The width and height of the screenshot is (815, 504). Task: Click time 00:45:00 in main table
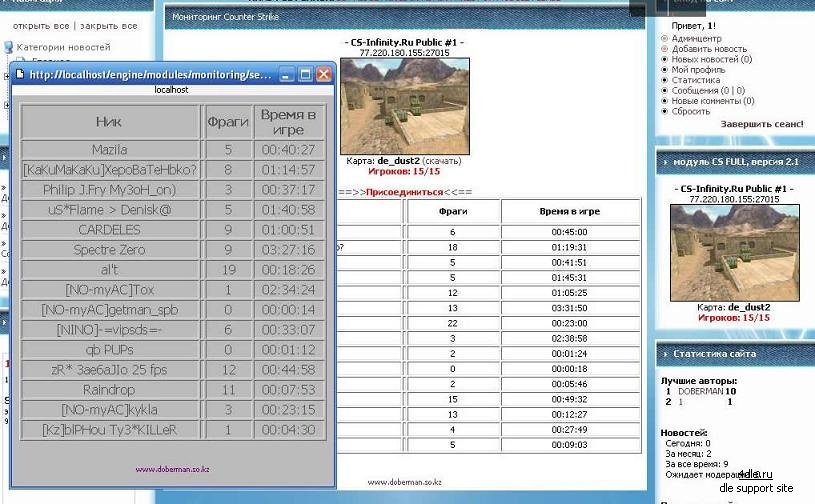570,232
